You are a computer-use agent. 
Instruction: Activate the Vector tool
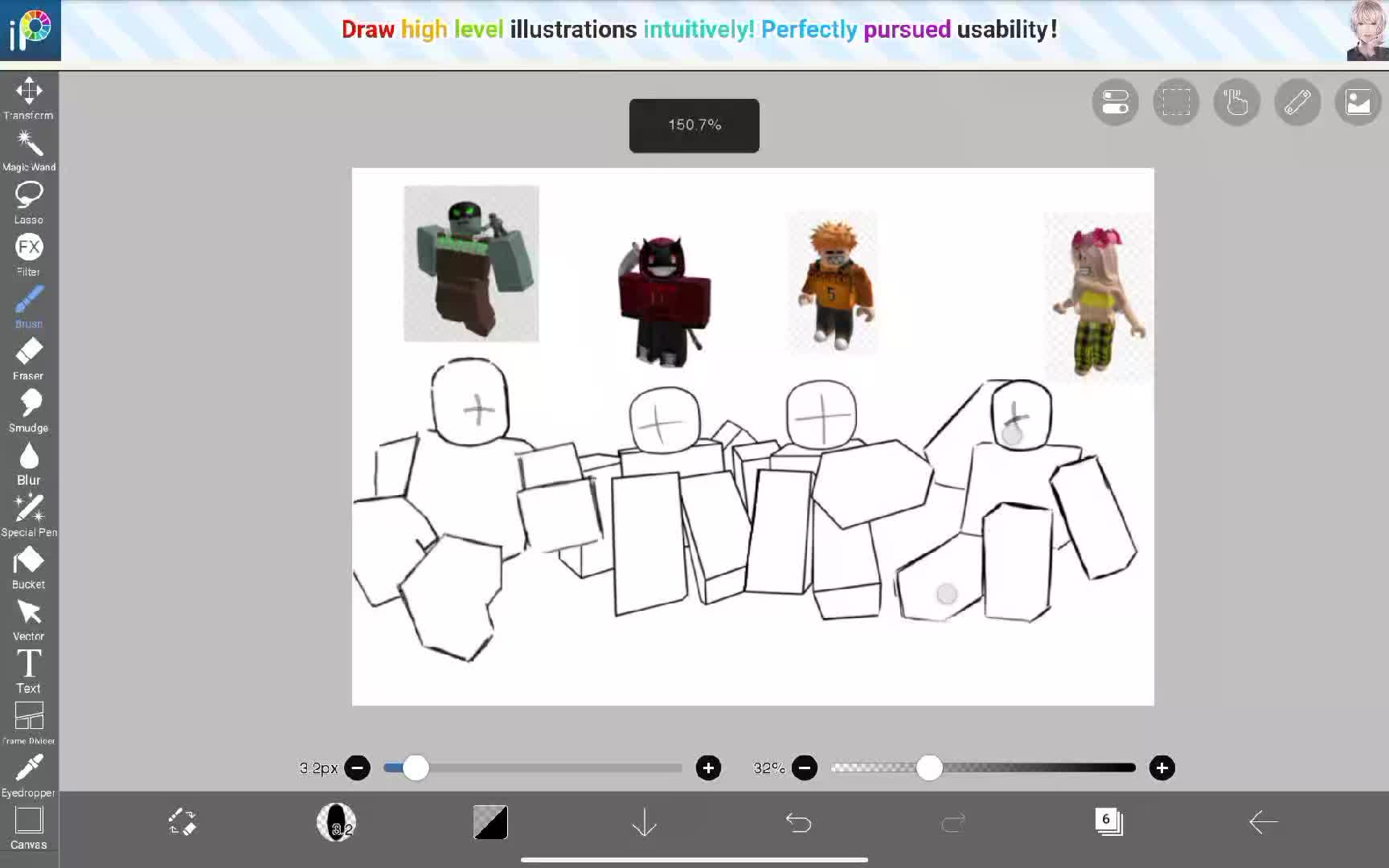tap(29, 620)
